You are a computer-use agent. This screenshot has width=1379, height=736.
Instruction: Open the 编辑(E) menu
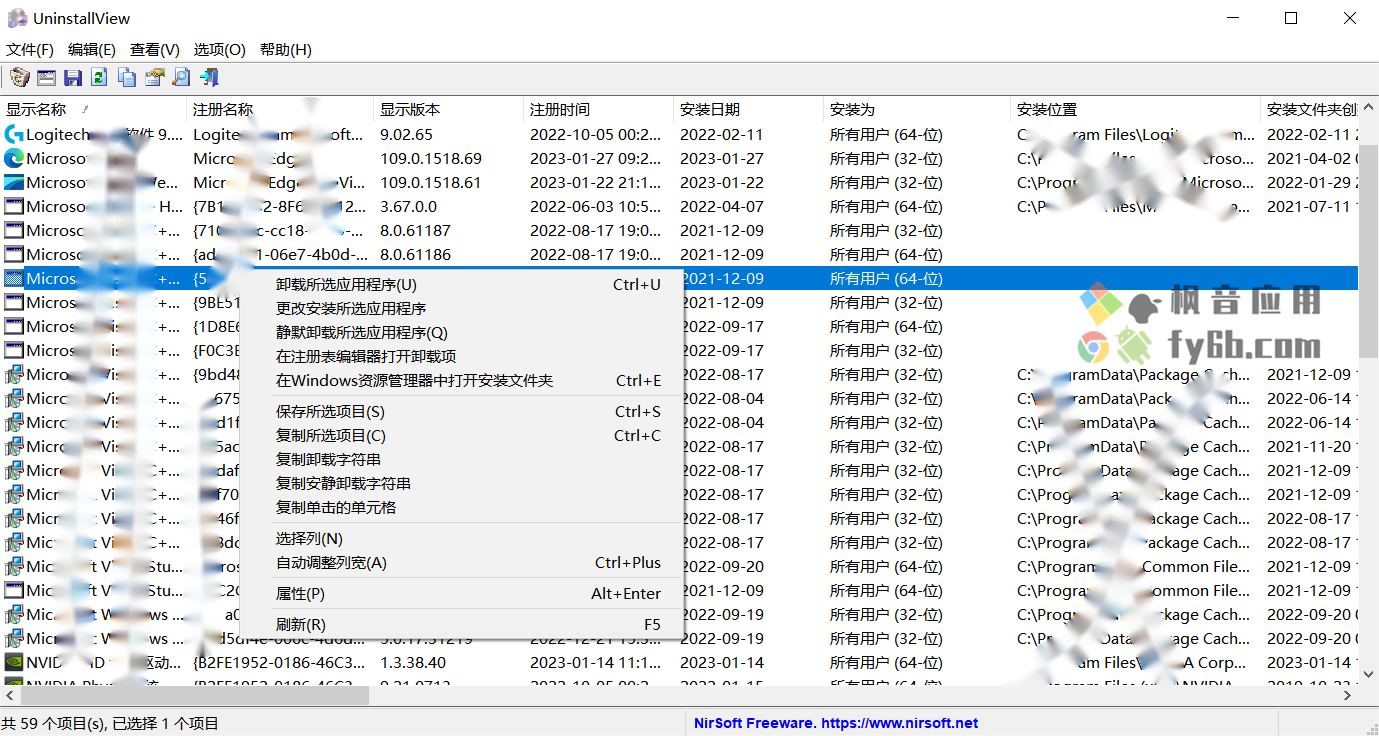(x=91, y=49)
